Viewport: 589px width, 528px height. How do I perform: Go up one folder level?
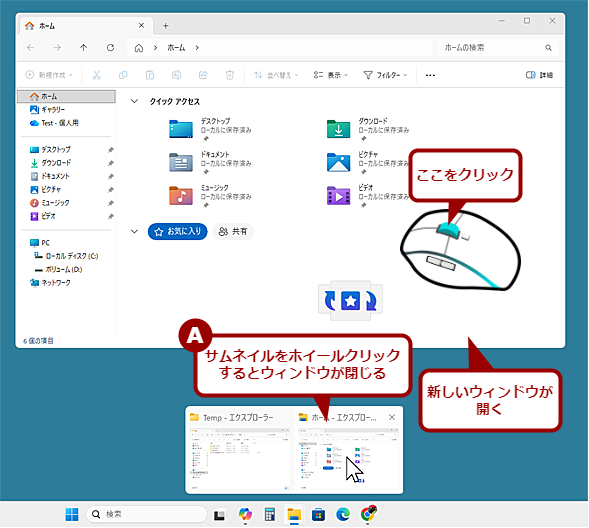click(x=83, y=48)
